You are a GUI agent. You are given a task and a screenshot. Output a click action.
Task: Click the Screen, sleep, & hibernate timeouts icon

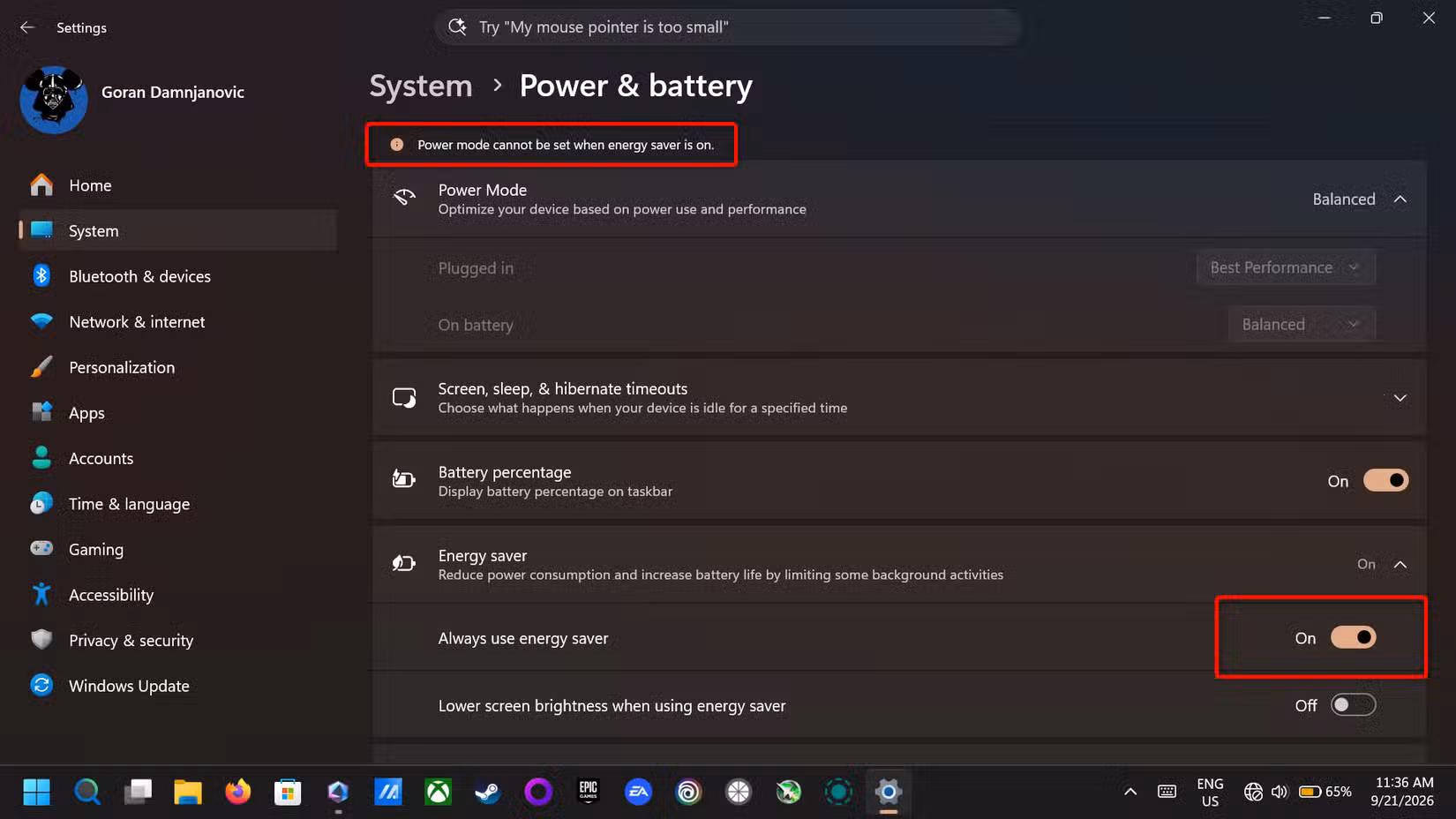coord(404,398)
